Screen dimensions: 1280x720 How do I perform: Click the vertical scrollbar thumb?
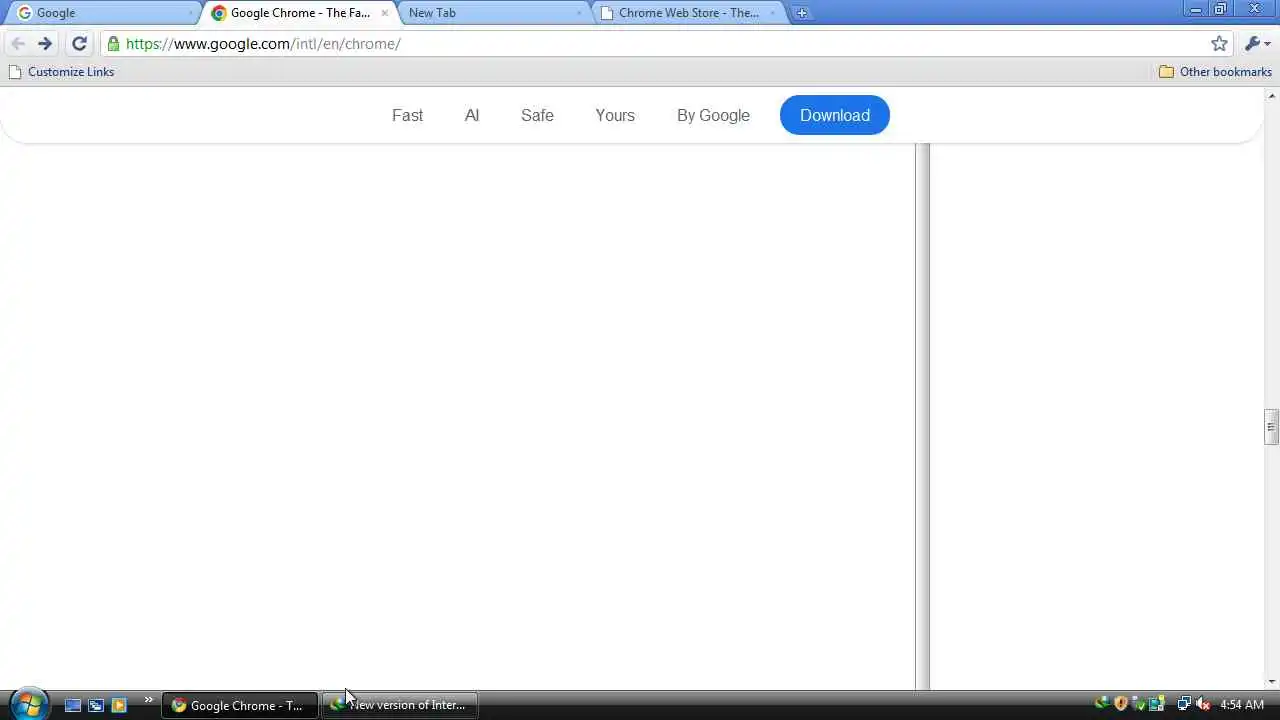1272,427
